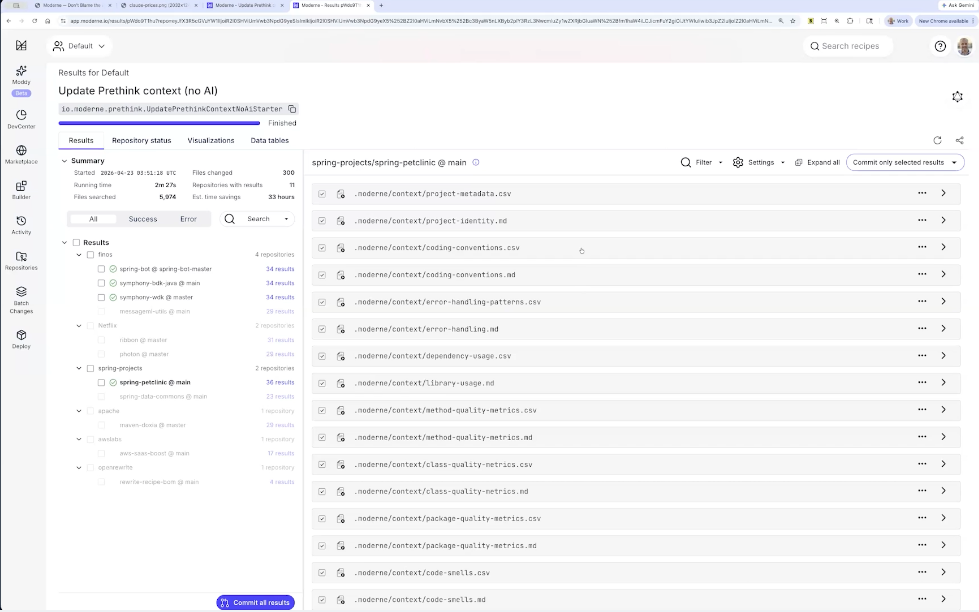Open the Settings dropdown
The image size is (979, 612).
758,162
